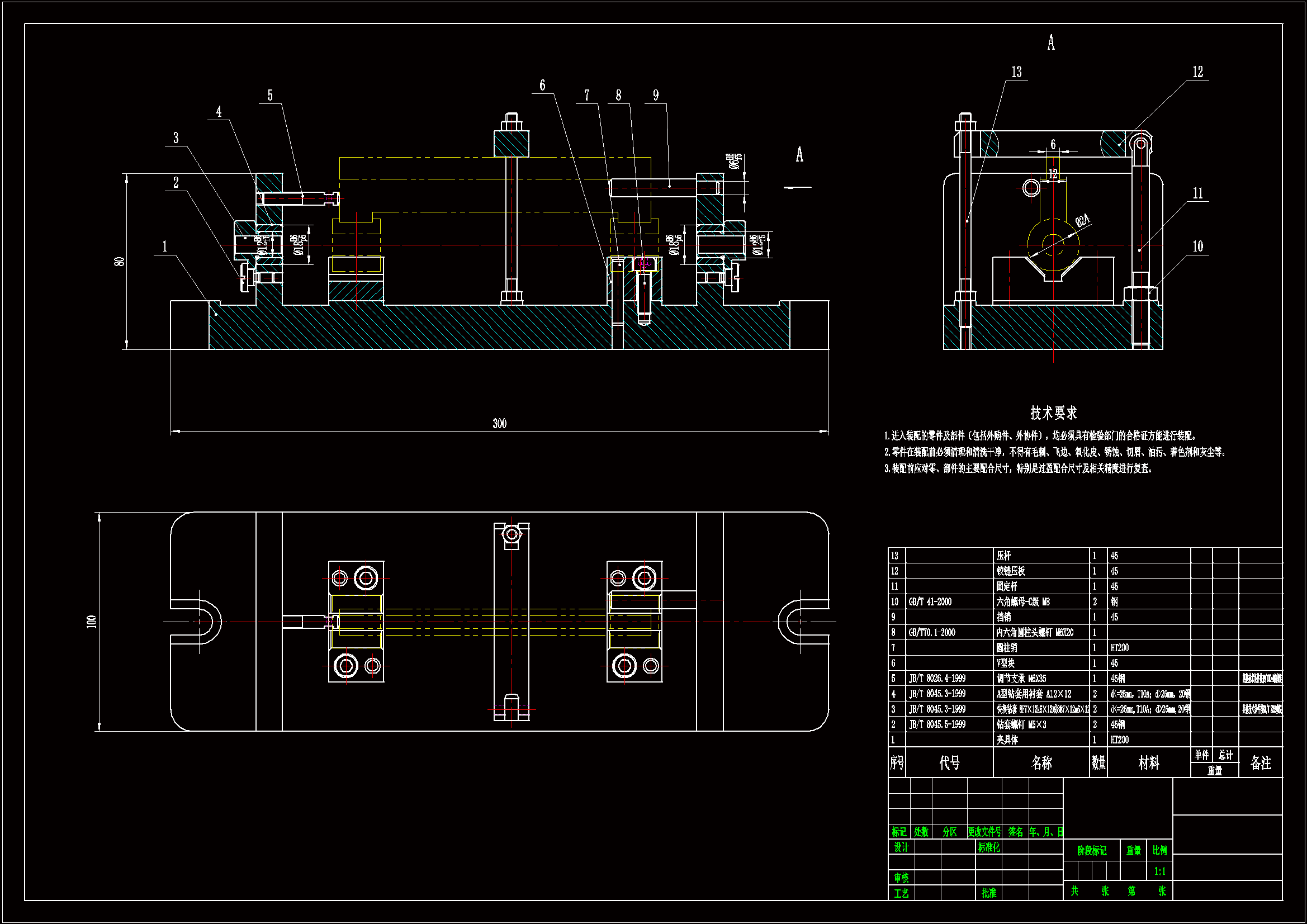Select the 1:1 scale value in title block
Viewport: 1307px width, 924px height.
click(x=1159, y=871)
